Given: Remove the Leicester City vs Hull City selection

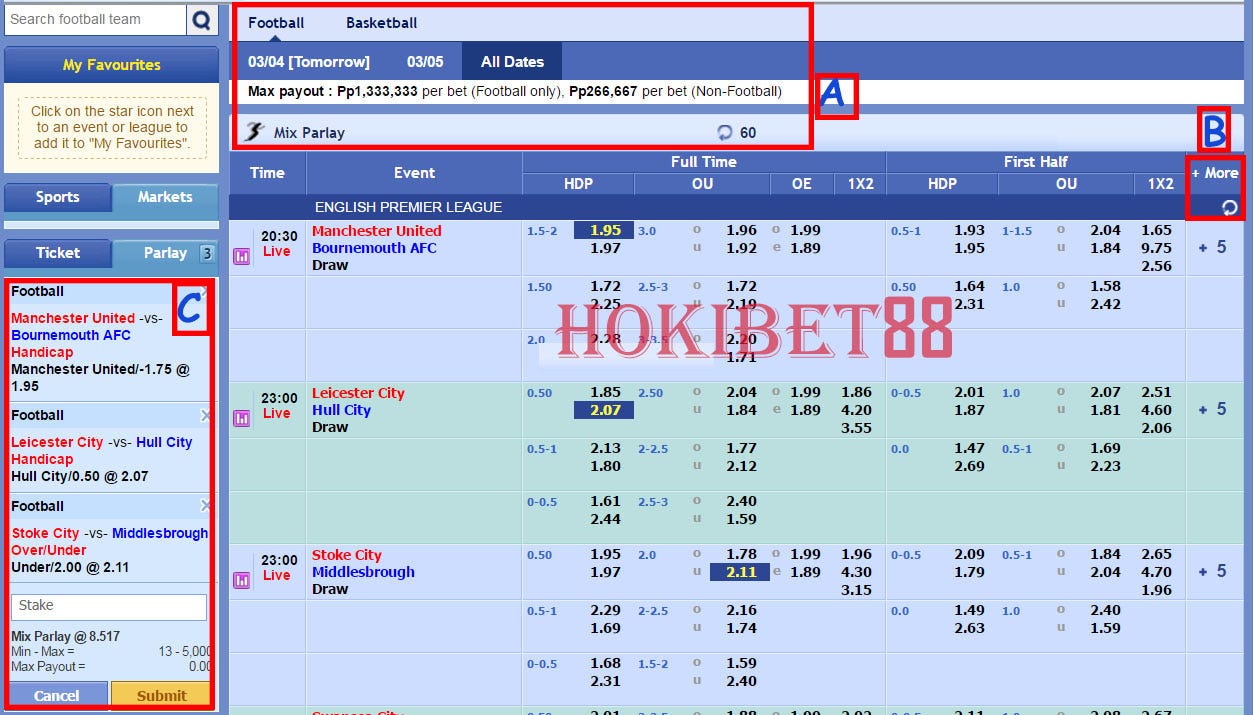Looking at the screenshot, I should coord(205,415).
